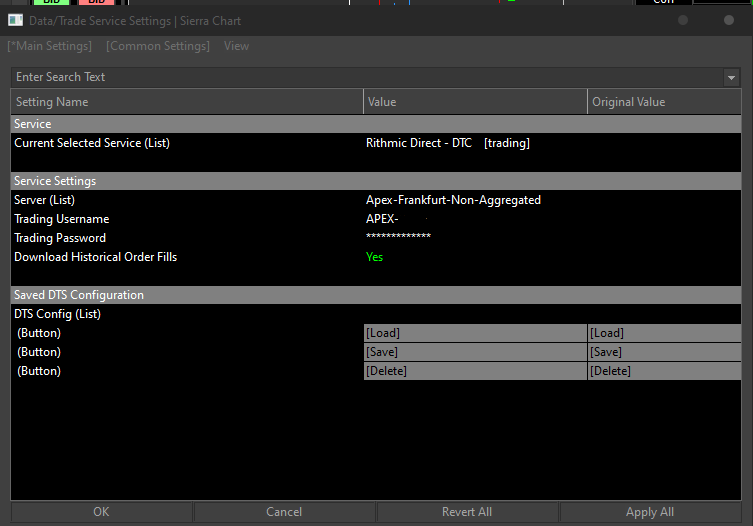Click [Save] in the Original Value column
The height and width of the screenshot is (526, 753).
[x=665, y=352]
